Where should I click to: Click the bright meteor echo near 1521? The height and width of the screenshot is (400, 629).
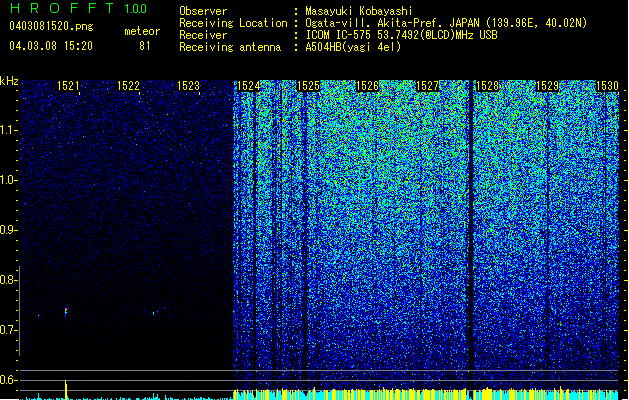pos(66,311)
